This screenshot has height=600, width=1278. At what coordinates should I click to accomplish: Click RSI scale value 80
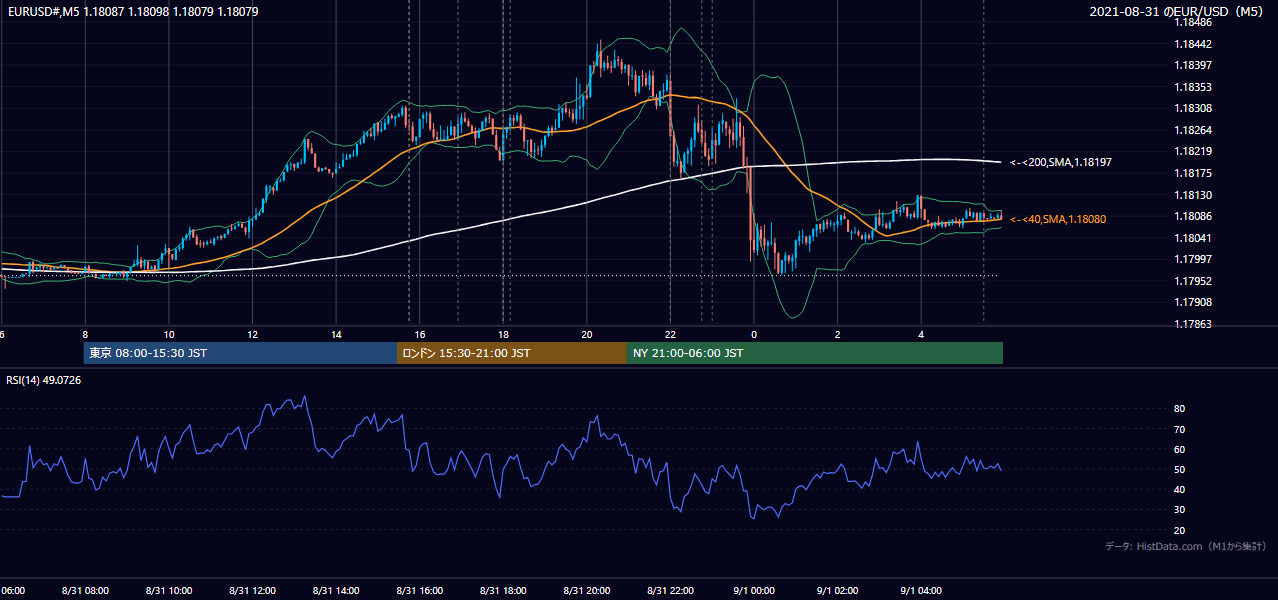tap(1180, 409)
